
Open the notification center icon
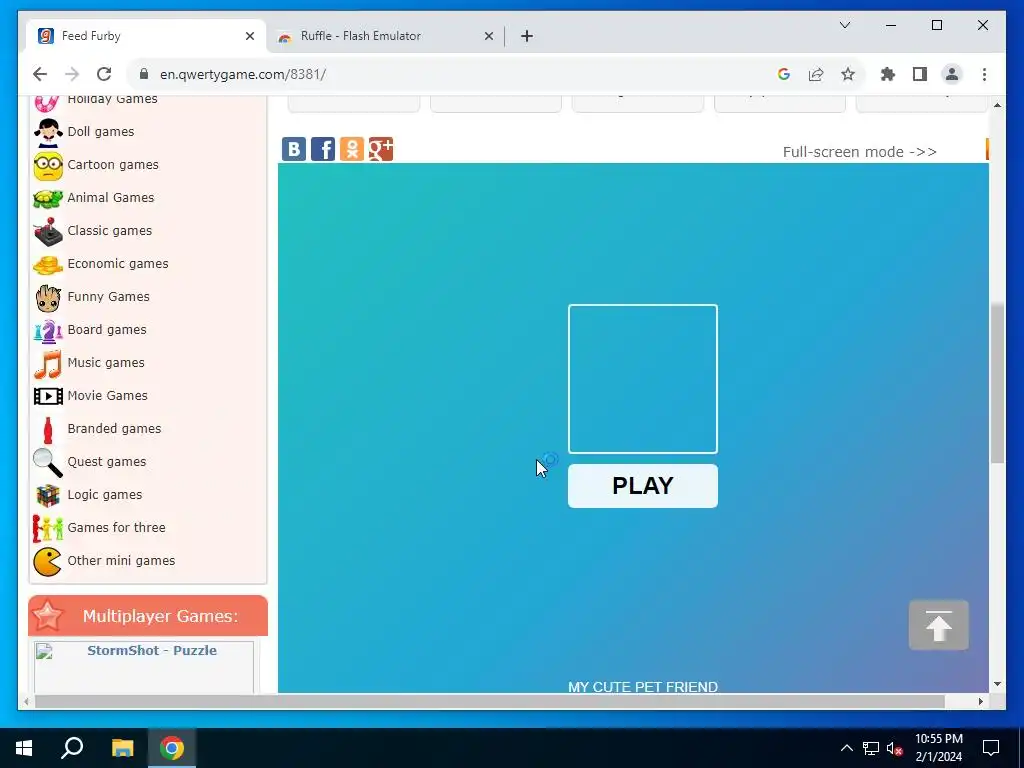click(991, 748)
